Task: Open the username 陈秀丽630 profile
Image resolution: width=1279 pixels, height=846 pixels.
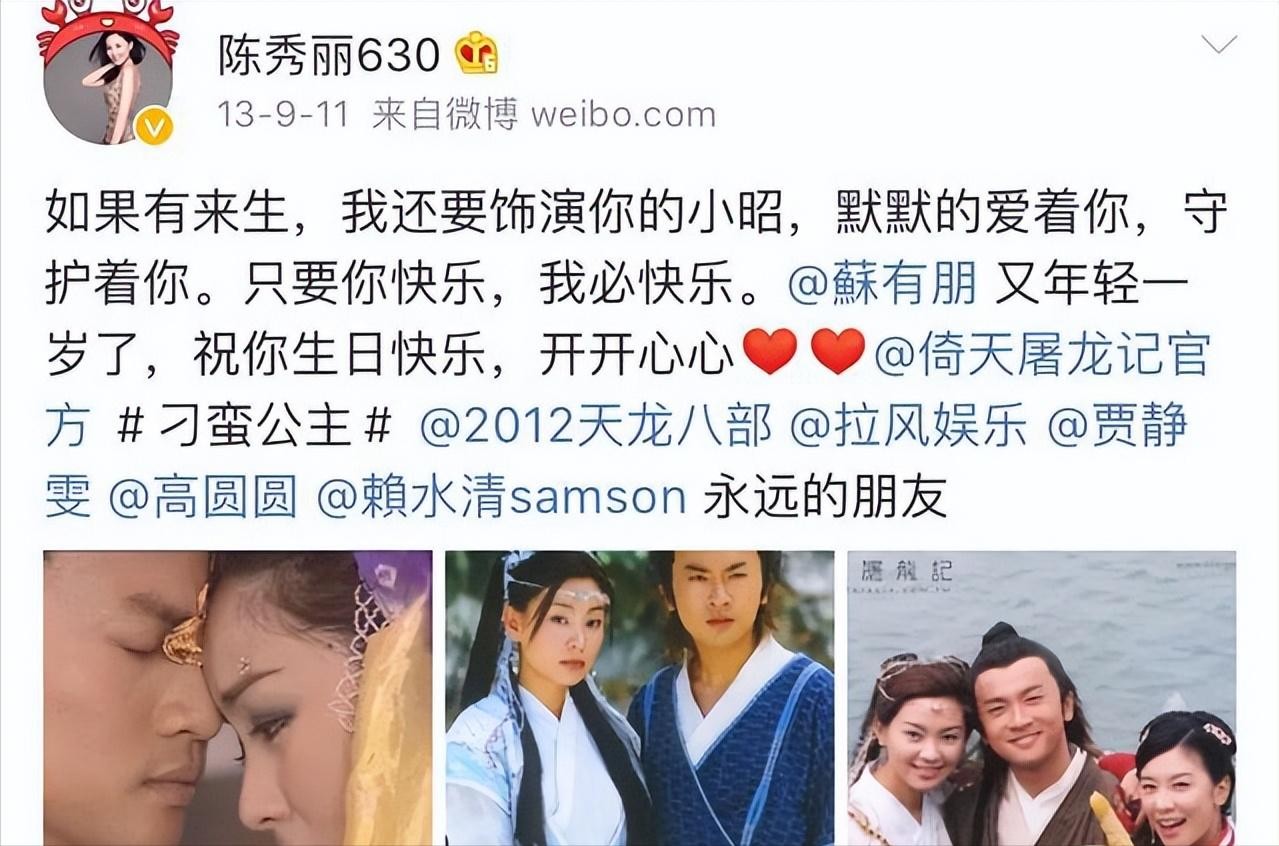Action: [330, 56]
